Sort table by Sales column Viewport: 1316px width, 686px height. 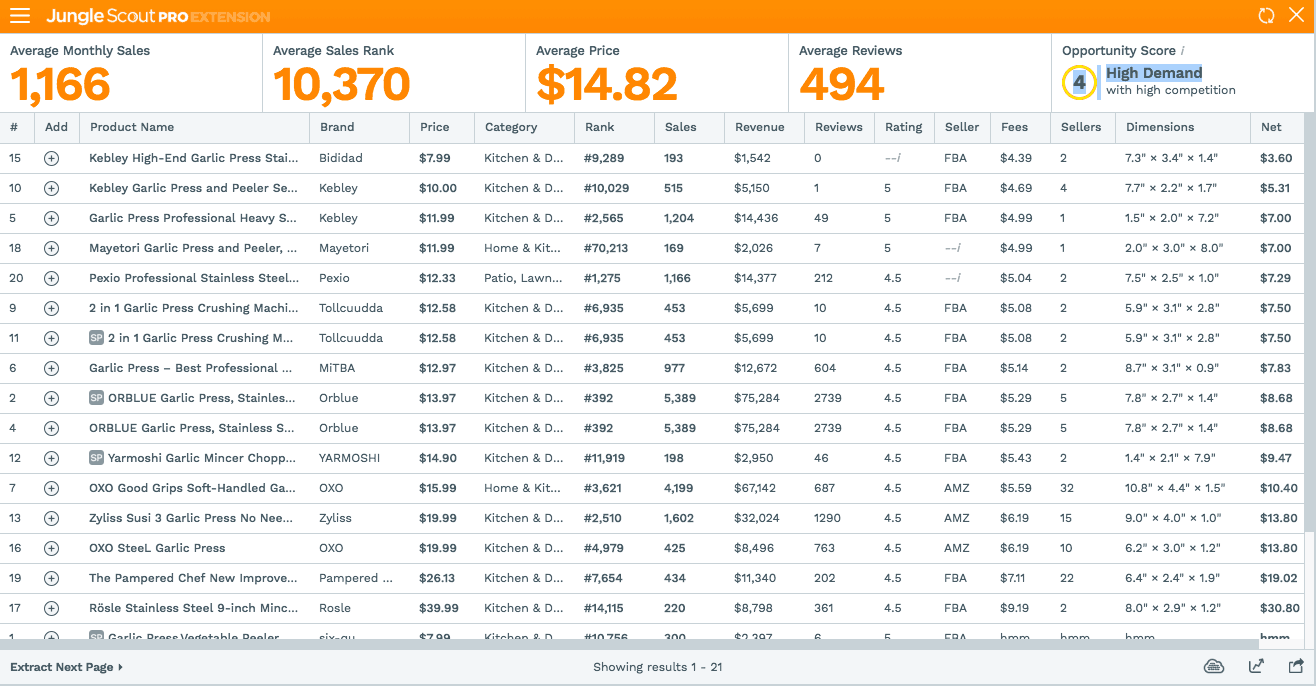pyautogui.click(x=680, y=127)
